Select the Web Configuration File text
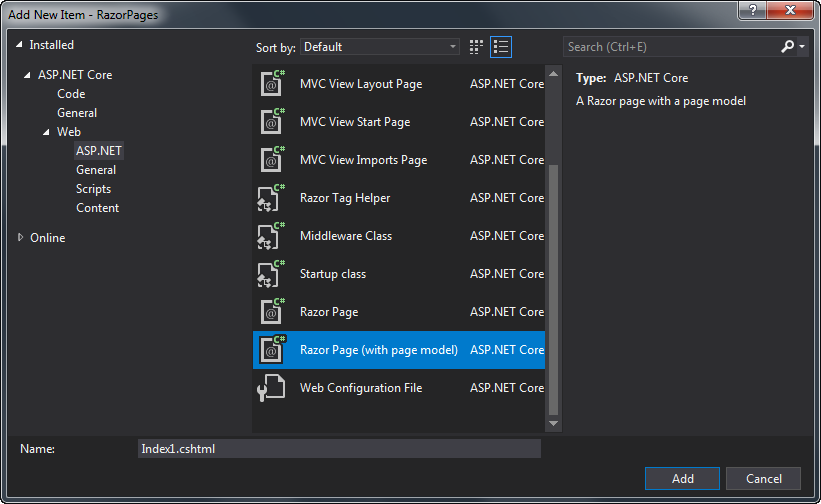821x504 pixels. tap(361, 388)
